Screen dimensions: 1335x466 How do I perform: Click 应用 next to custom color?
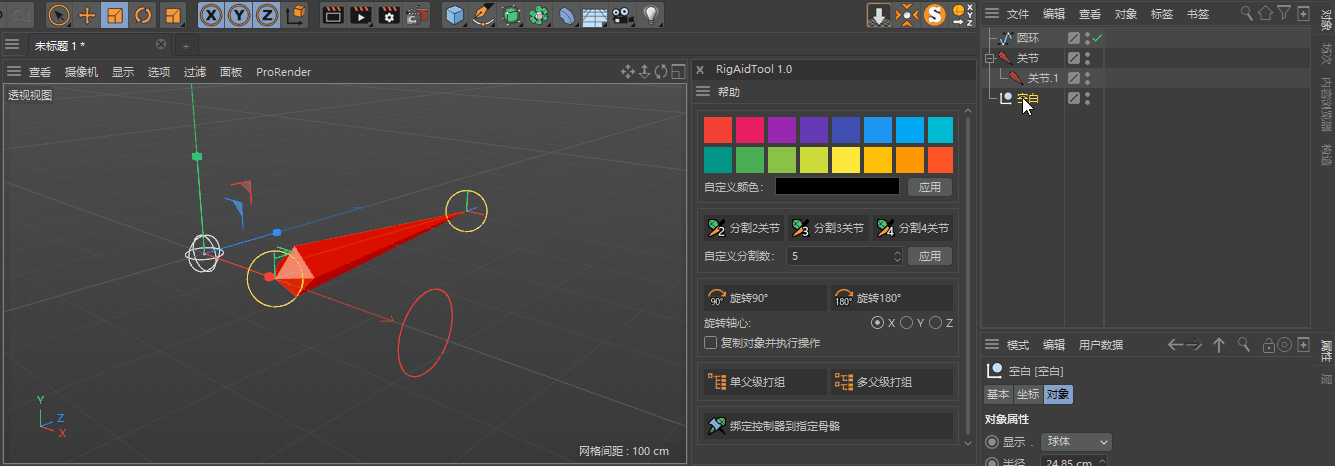(930, 187)
